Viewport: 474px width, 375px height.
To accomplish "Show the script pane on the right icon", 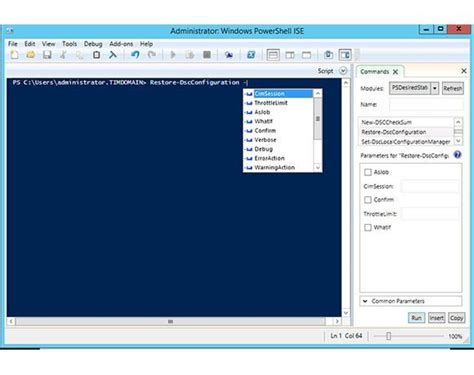I will (x=290, y=55).
